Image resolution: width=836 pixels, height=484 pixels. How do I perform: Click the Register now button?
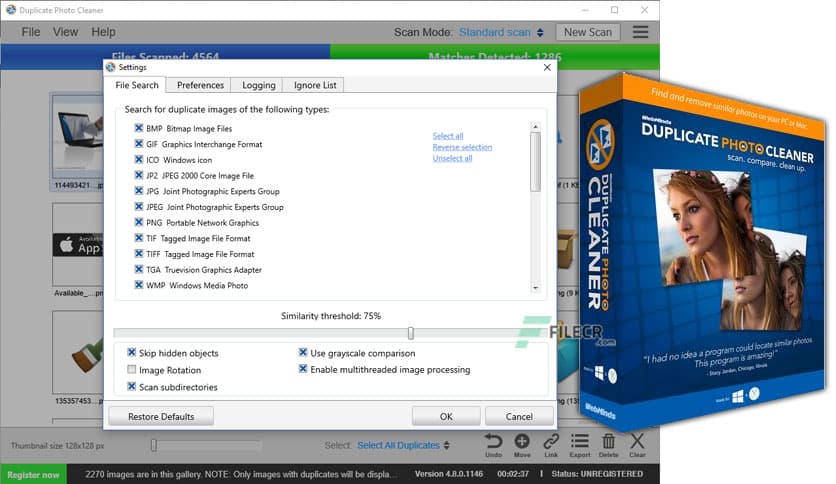[x=33, y=474]
